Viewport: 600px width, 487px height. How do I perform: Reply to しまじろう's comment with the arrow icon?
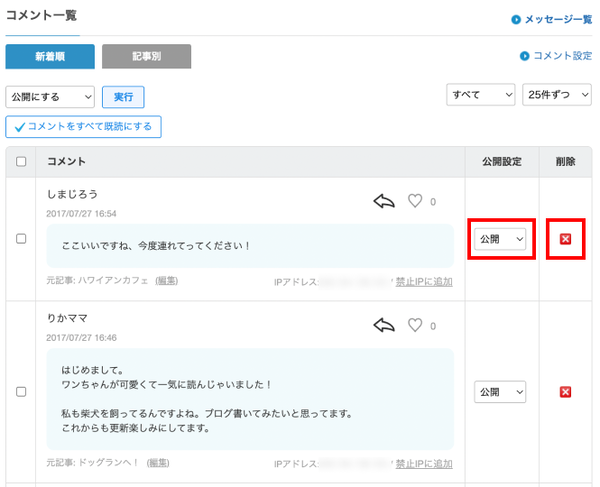pos(384,201)
